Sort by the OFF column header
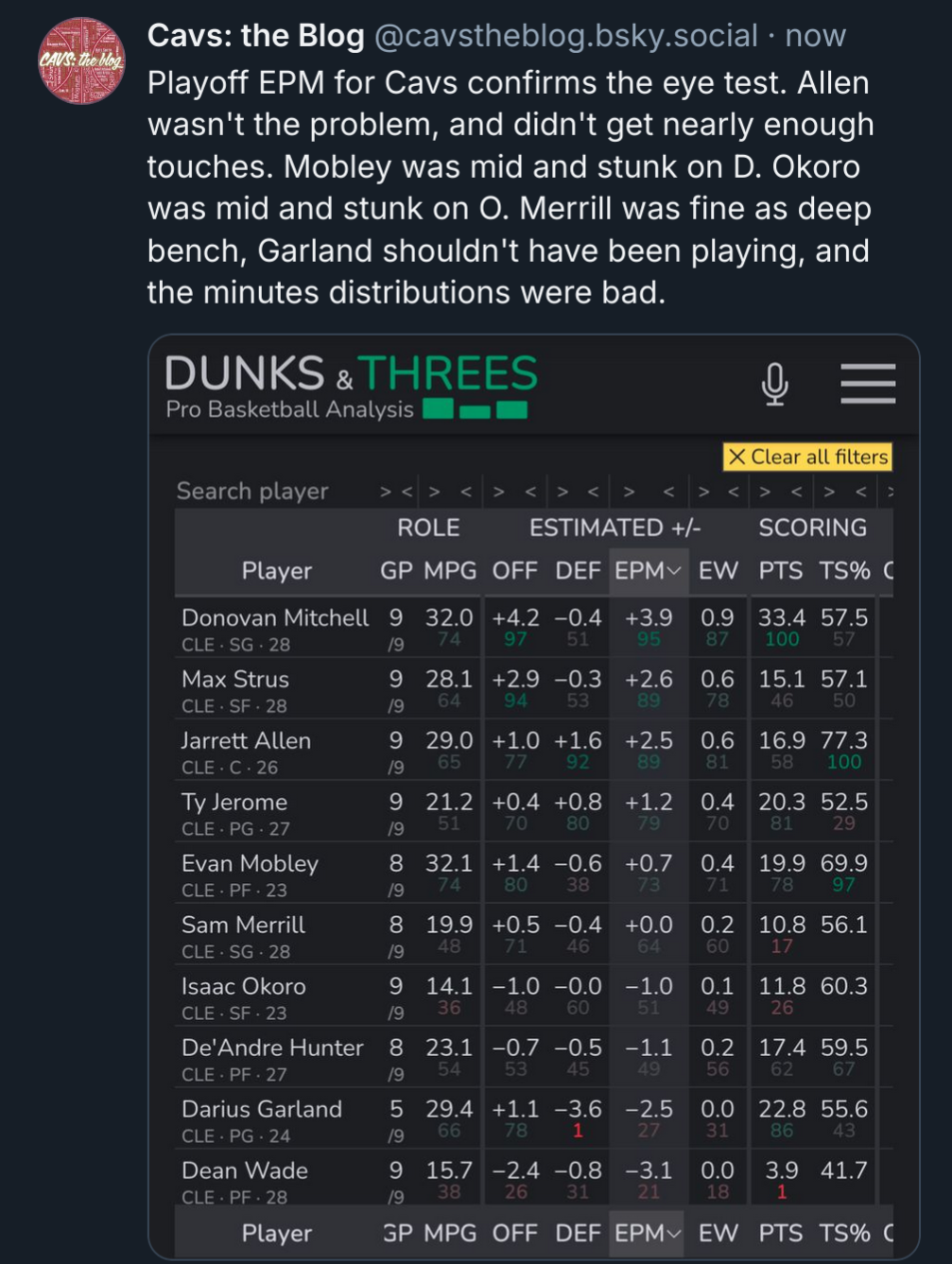Image resolution: width=952 pixels, height=1264 pixels. click(x=514, y=571)
